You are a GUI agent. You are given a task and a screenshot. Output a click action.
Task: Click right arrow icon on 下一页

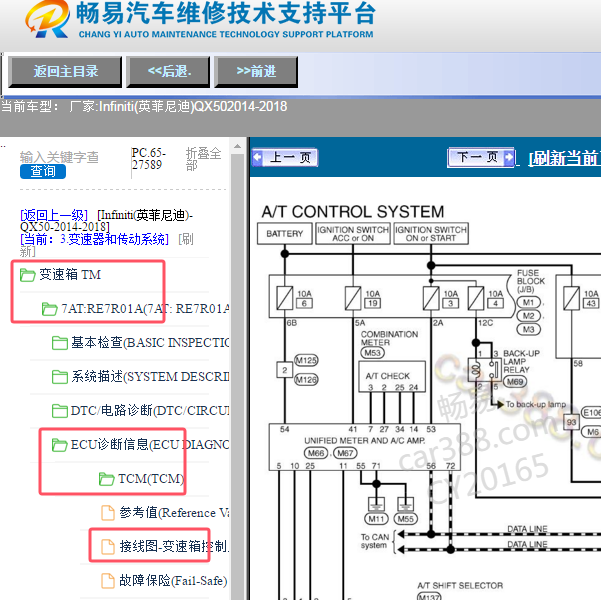click(509, 157)
